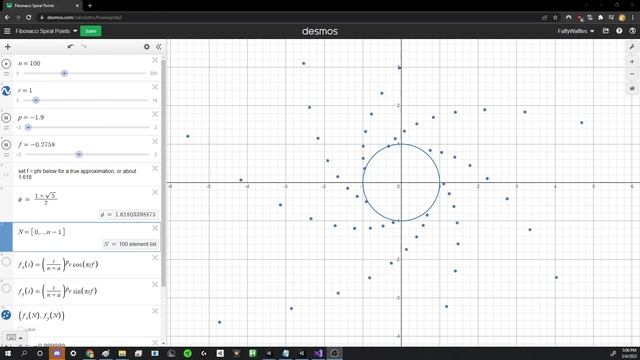This screenshot has width=640, height=360.
Task: Open the Windows Start menu
Action: pos(7,353)
